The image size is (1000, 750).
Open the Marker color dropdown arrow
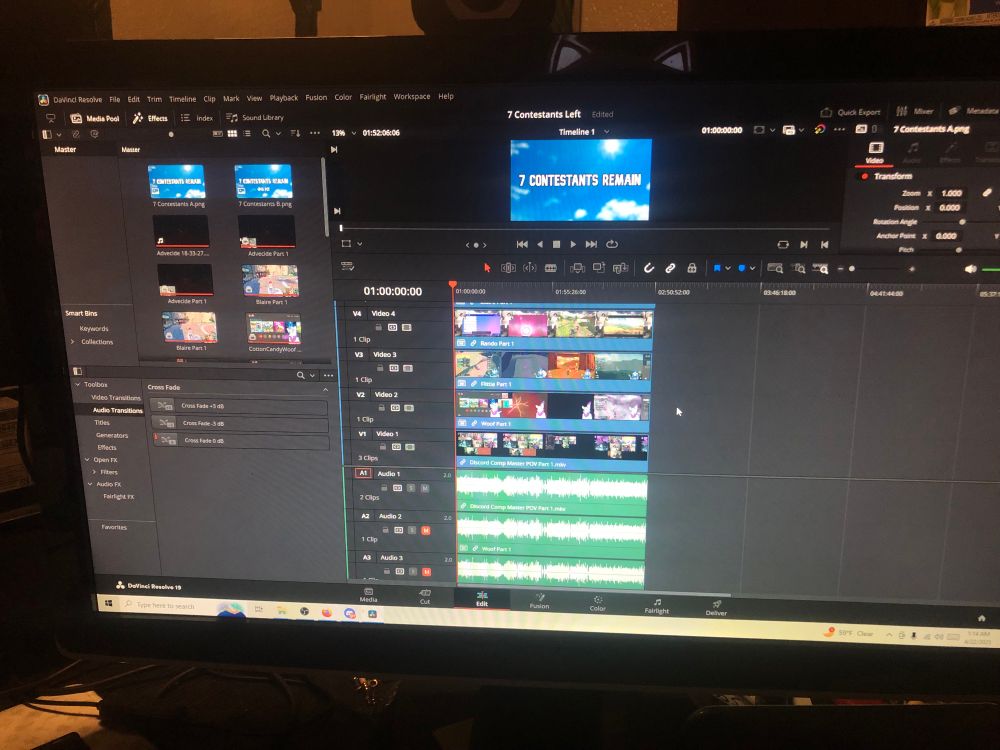[753, 268]
